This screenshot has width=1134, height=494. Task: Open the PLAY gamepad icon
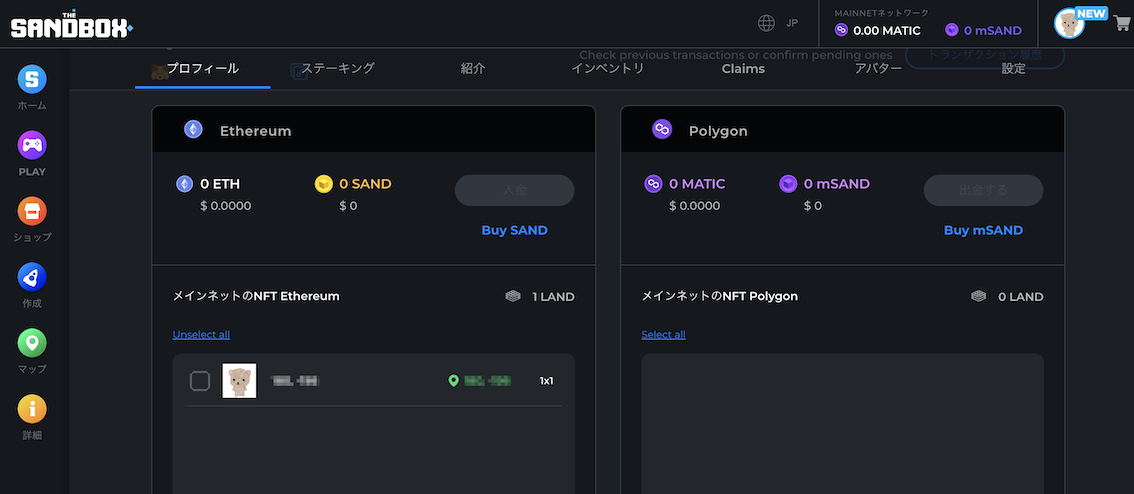[x=32, y=145]
